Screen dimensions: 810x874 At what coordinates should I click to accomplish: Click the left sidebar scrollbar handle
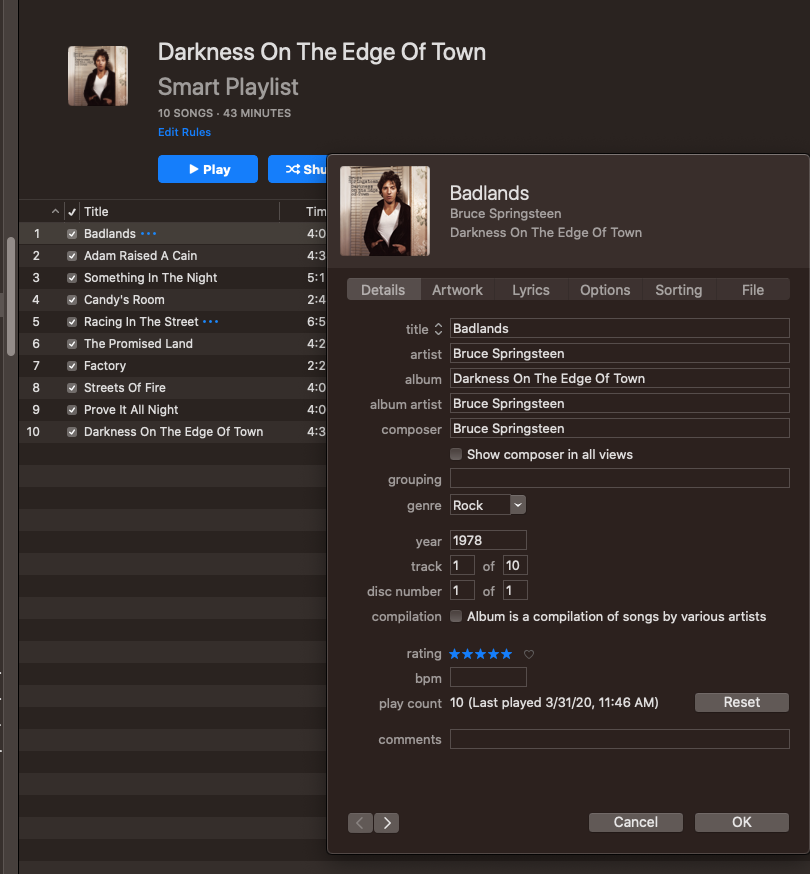tap(11, 296)
